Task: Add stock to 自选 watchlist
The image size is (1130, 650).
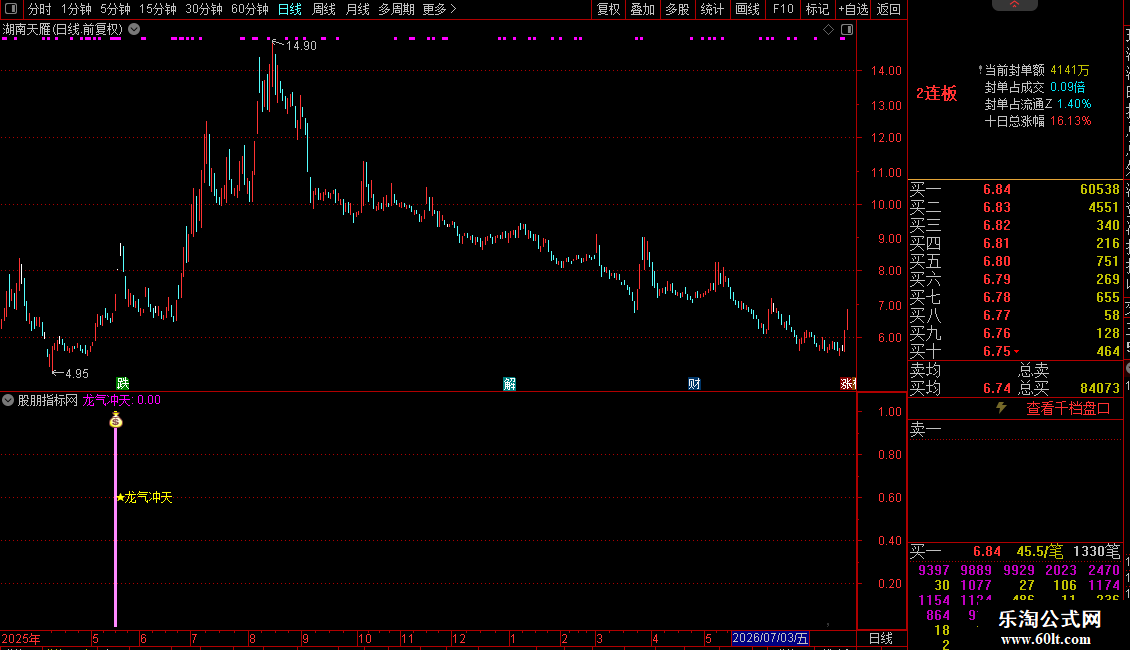Action: point(853,9)
